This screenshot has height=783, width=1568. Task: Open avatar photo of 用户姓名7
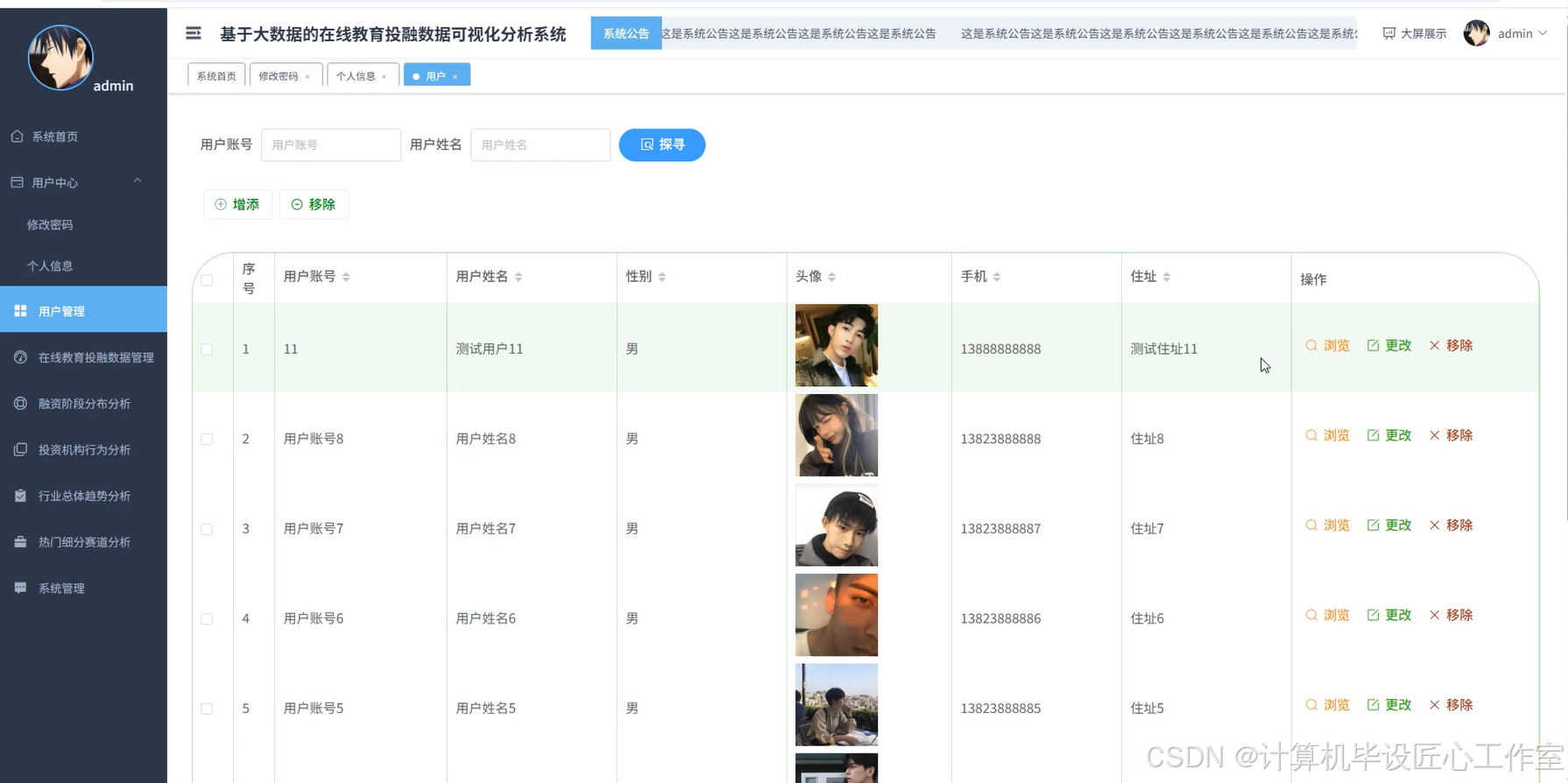coord(837,526)
